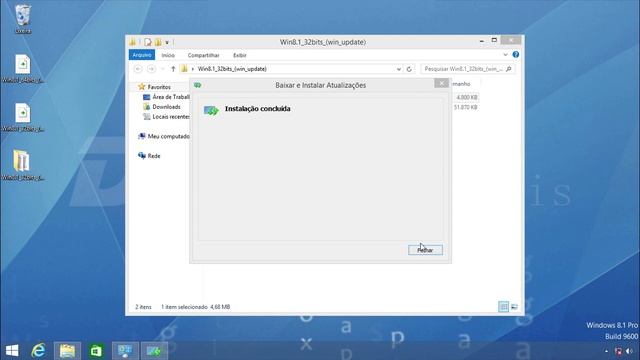Open File Explorer from taskbar
Viewport: 640px width, 360px height.
coord(67,351)
